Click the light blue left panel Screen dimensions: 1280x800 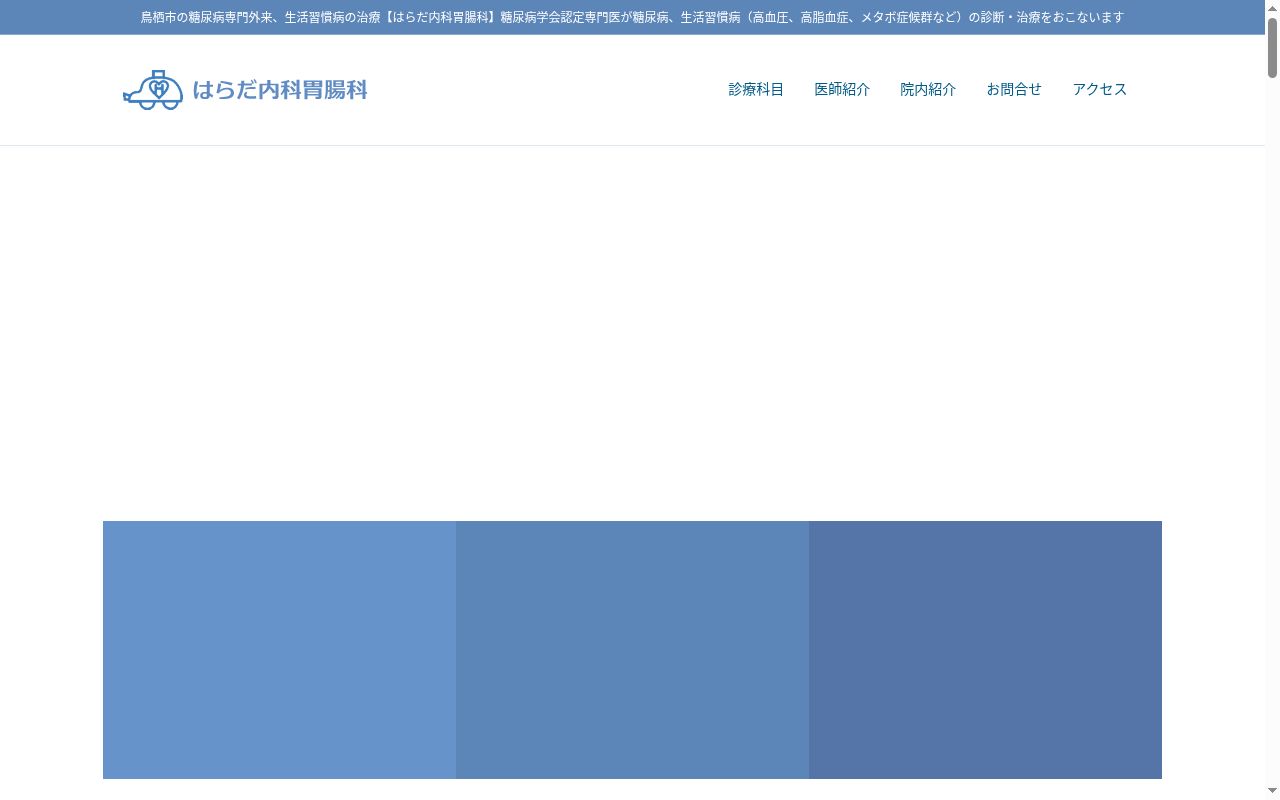pos(279,650)
